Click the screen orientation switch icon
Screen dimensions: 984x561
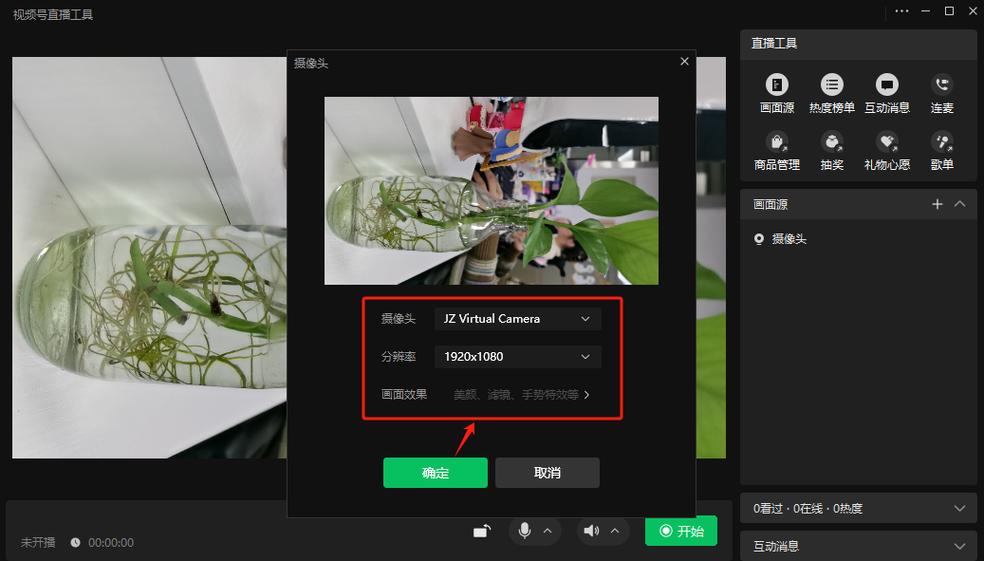pyautogui.click(x=482, y=532)
